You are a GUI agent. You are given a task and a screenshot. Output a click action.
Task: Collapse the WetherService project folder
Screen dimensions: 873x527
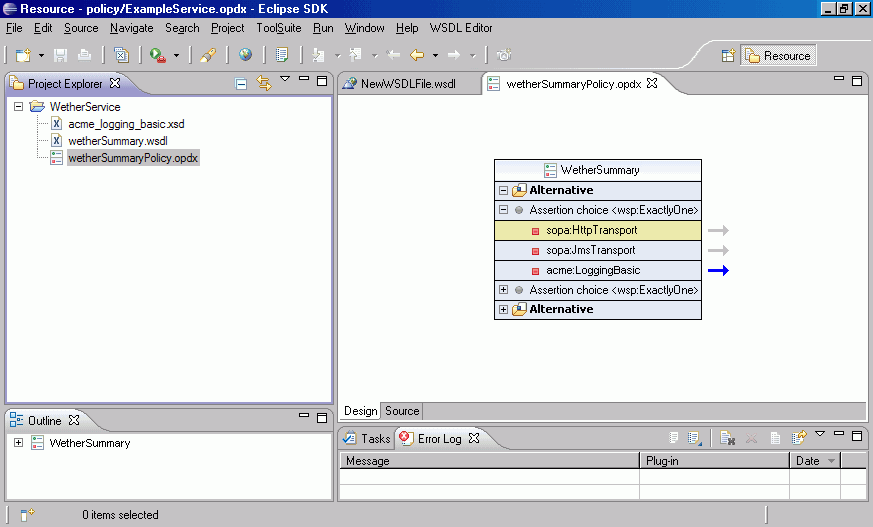pyautogui.click(x=18, y=106)
